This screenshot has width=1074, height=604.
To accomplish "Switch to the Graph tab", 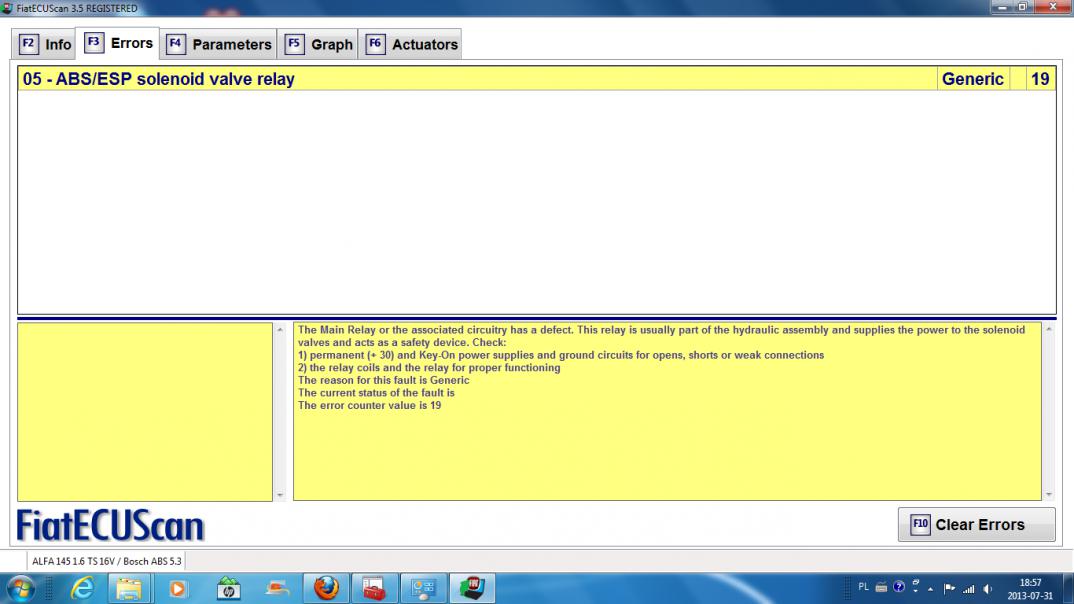I will tap(318, 45).
